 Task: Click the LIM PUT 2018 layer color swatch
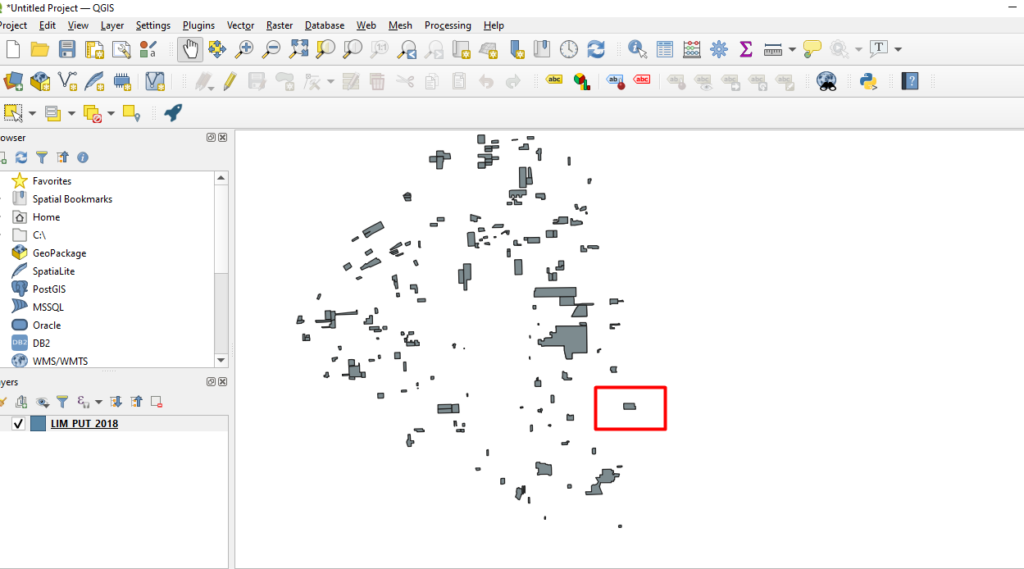(38, 424)
